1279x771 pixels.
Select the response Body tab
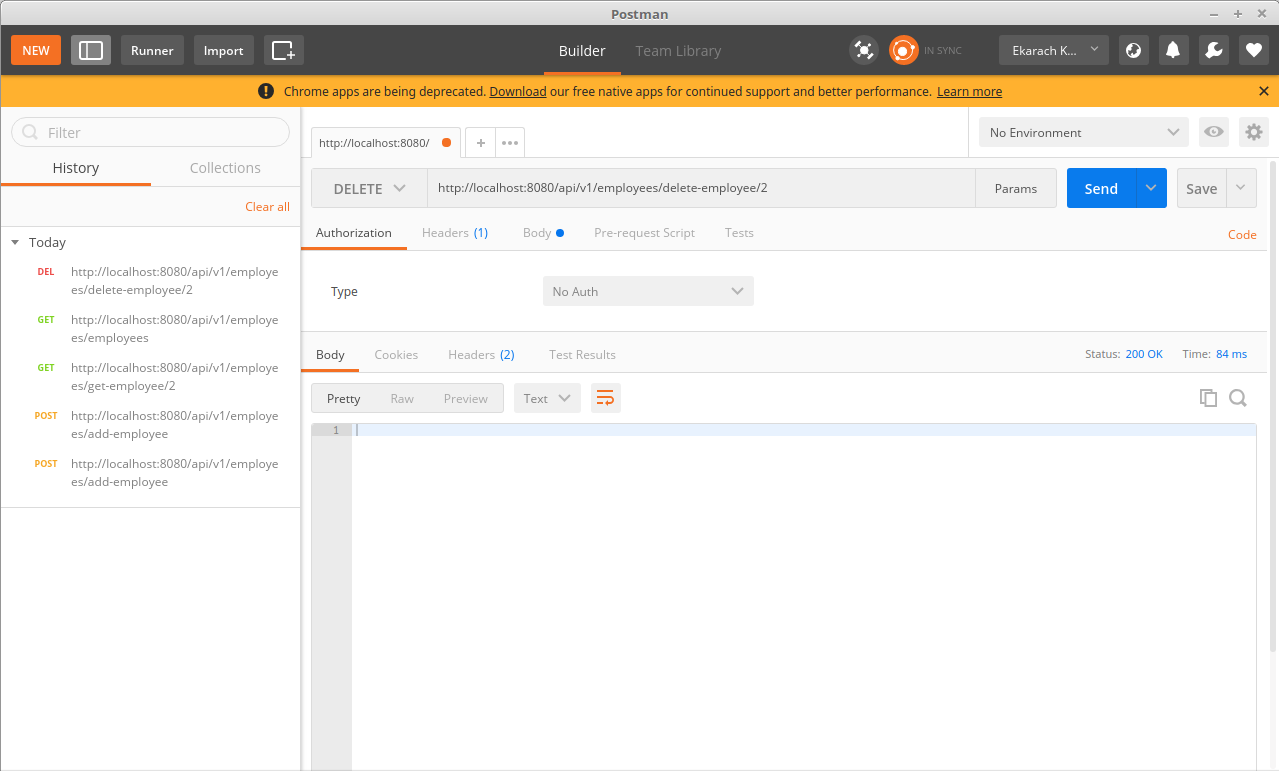click(x=330, y=354)
